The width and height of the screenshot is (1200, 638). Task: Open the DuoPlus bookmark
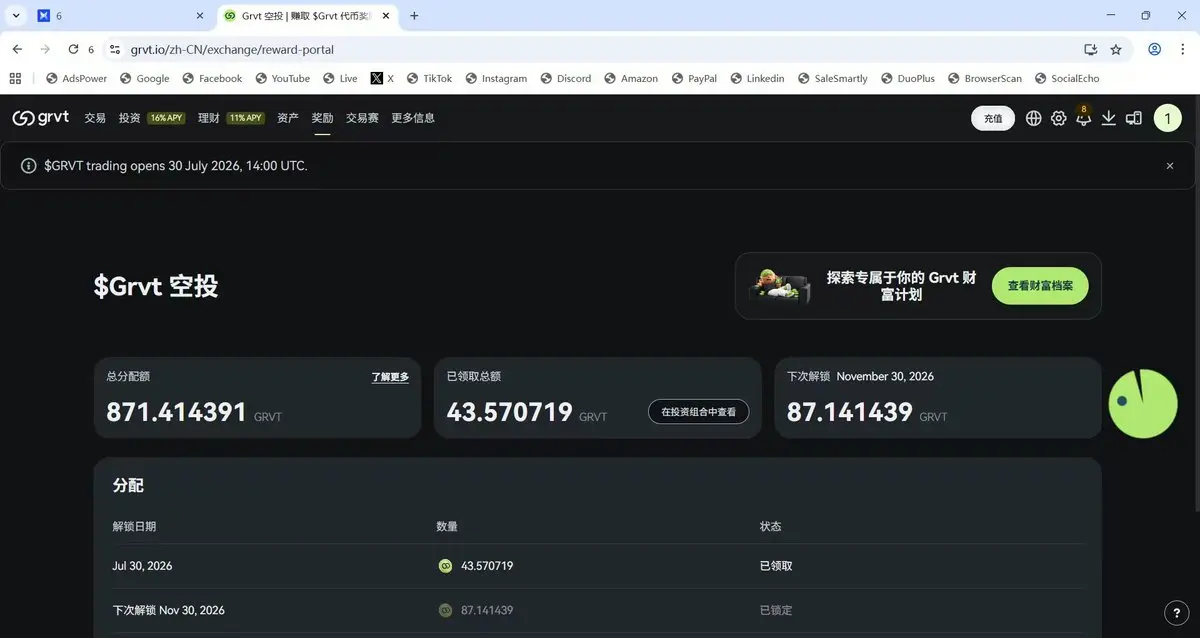907,78
